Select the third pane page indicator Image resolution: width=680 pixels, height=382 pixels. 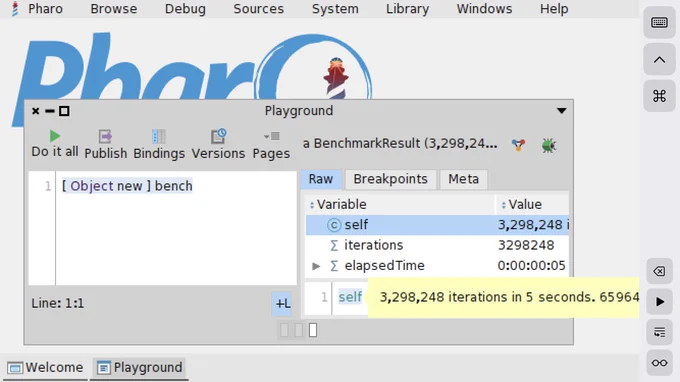(x=313, y=330)
